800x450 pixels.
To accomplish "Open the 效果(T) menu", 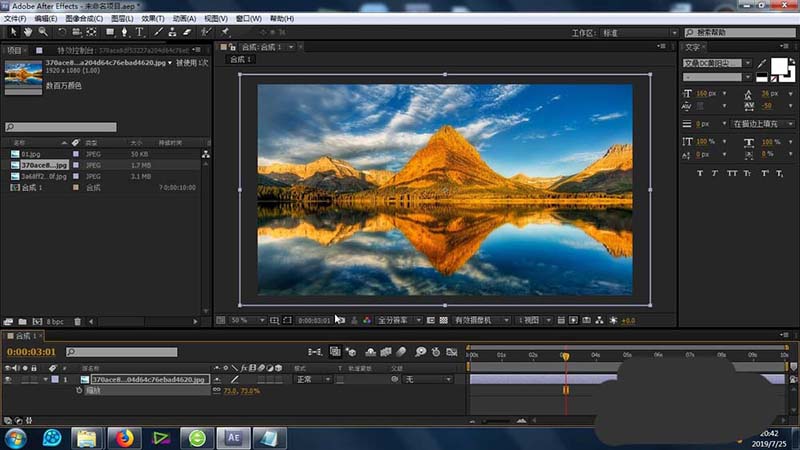I will (153, 18).
